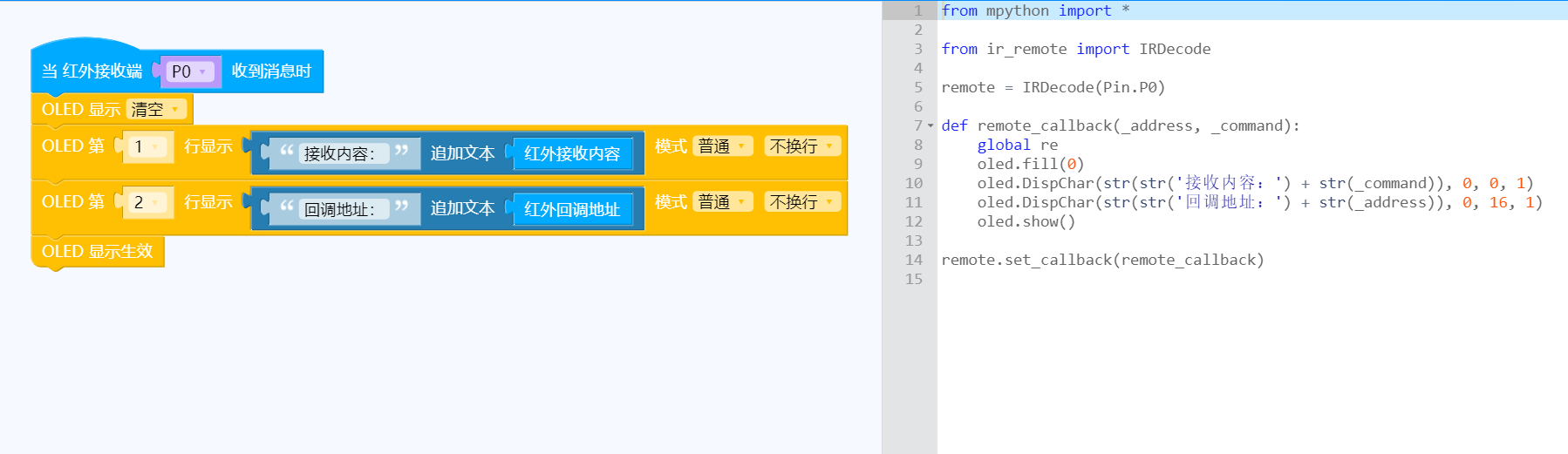Select the 红外回调地址 variable block
1568x454 pixels.
[572, 209]
